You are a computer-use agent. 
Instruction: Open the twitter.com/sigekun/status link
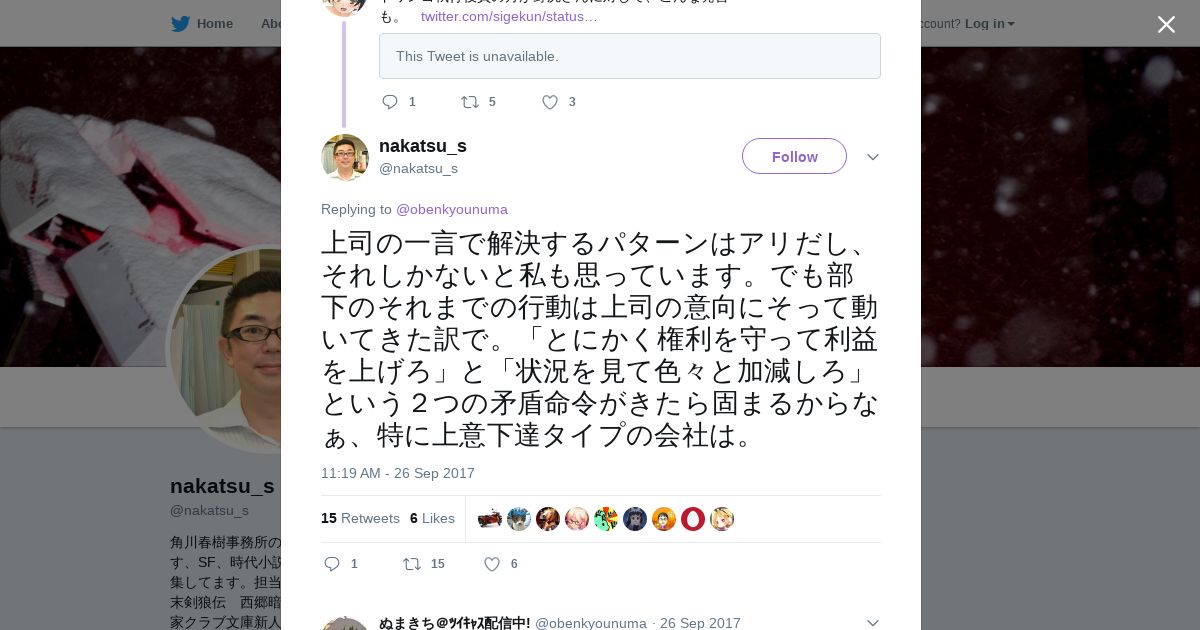point(509,16)
